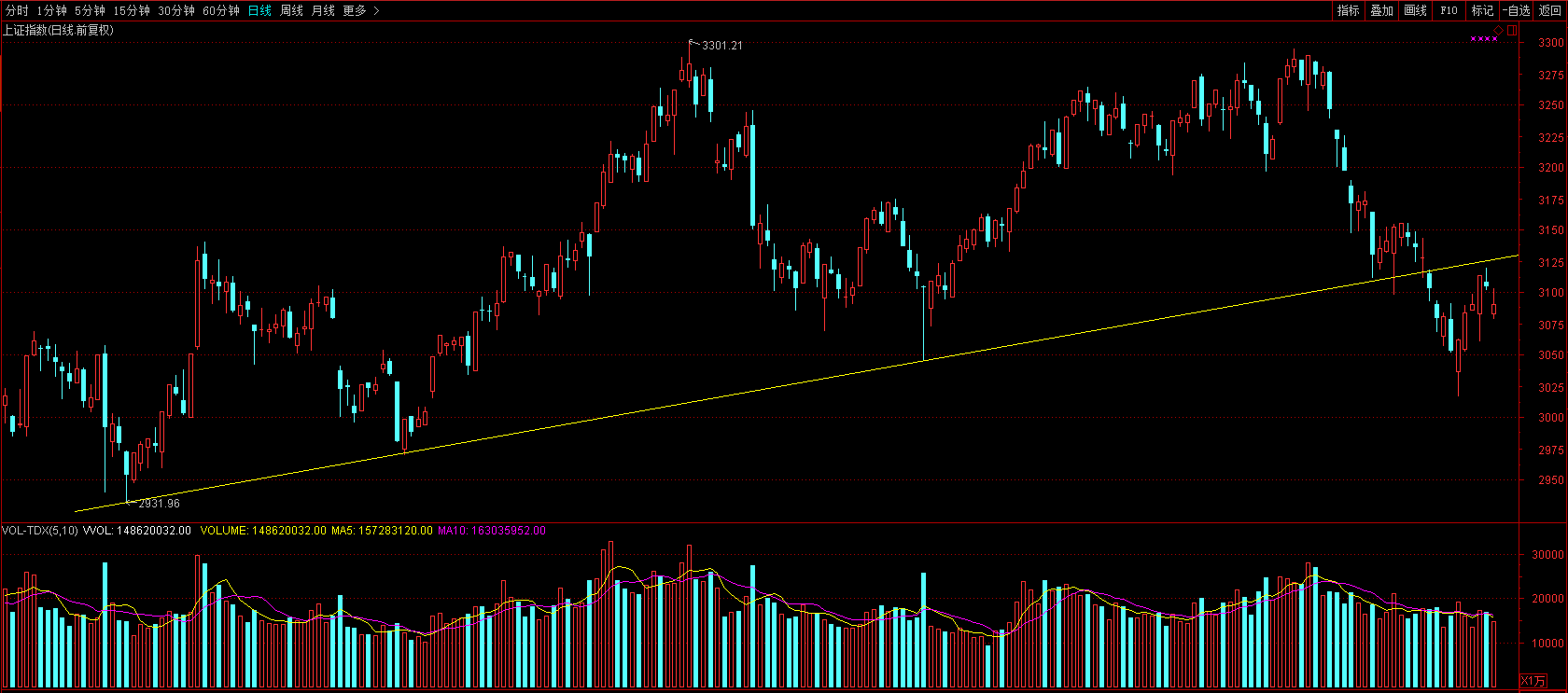Click the 3301.21 high price label

click(722, 46)
